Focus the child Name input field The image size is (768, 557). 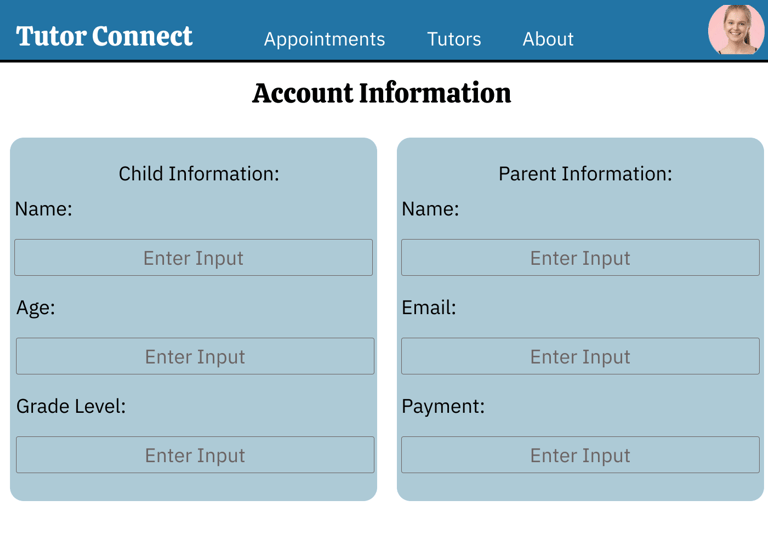tap(193, 258)
